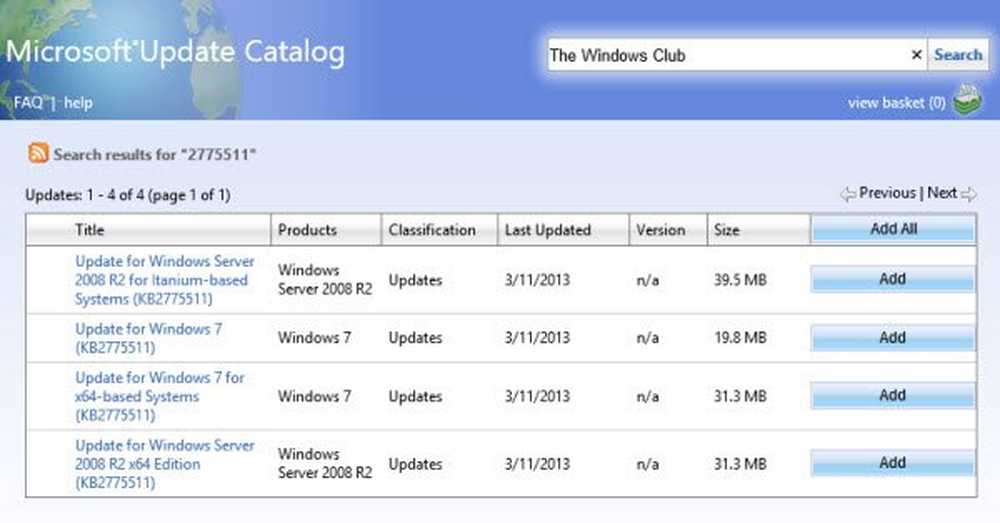
Task: Click Add All button
Action: click(x=892, y=229)
